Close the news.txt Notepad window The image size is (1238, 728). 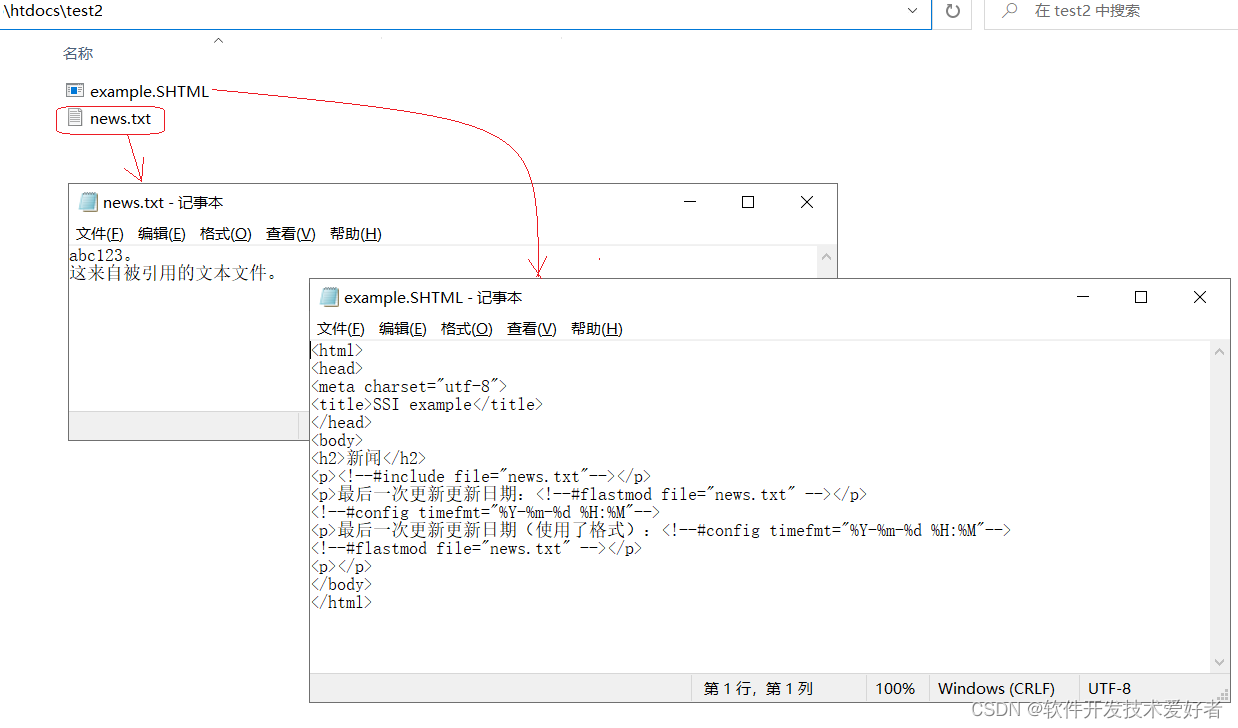click(807, 202)
